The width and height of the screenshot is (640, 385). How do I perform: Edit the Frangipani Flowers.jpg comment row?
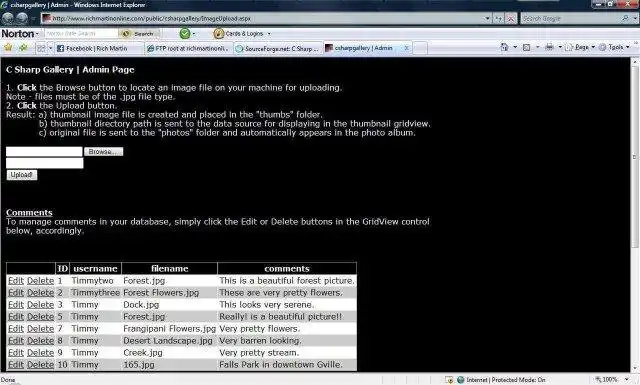16,329
